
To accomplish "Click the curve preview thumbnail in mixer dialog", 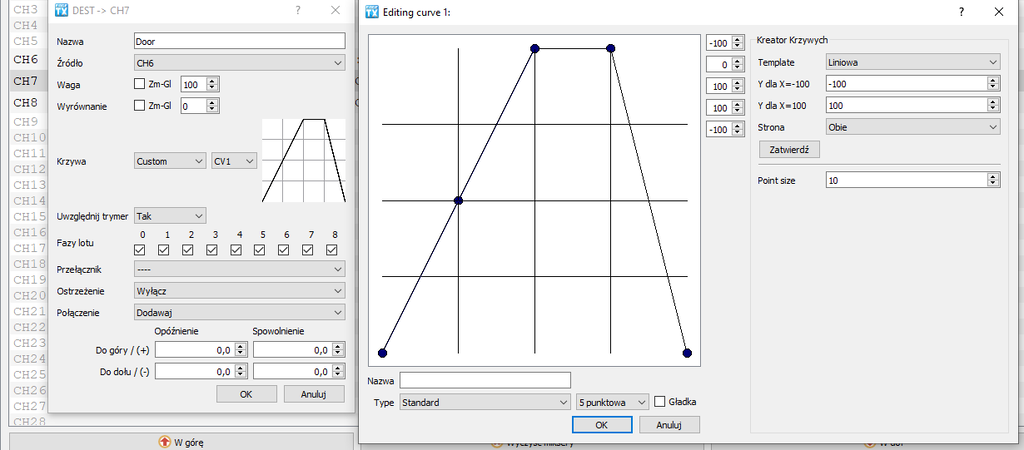I will 304,160.
